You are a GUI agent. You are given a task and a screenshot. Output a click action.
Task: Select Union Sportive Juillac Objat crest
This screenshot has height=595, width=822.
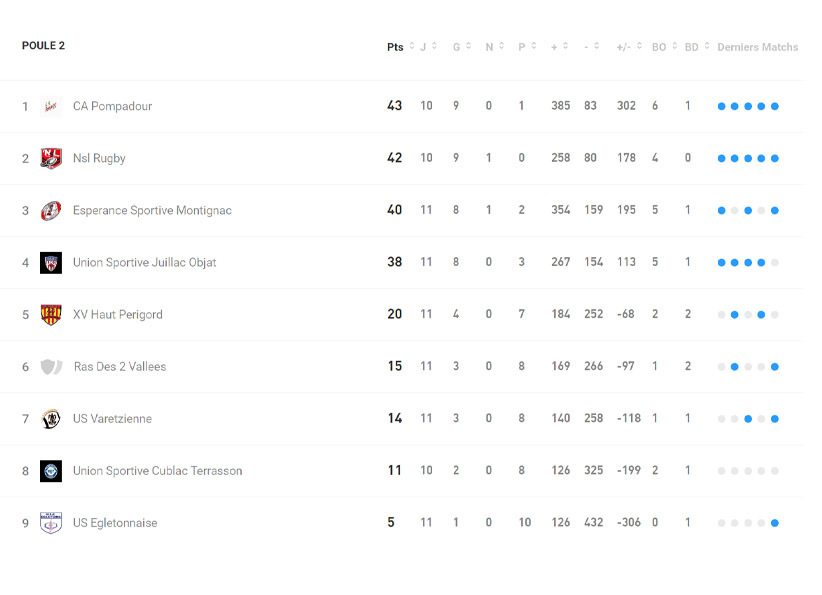tap(51, 262)
